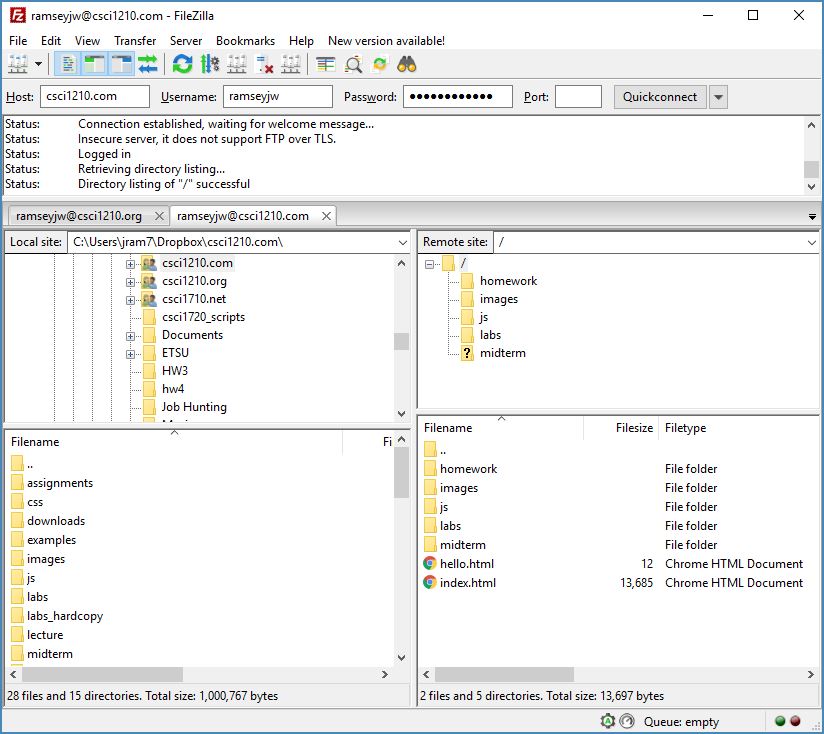The height and width of the screenshot is (734, 824).
Task: Click the Chrome icon next to index.html
Action: (430, 582)
